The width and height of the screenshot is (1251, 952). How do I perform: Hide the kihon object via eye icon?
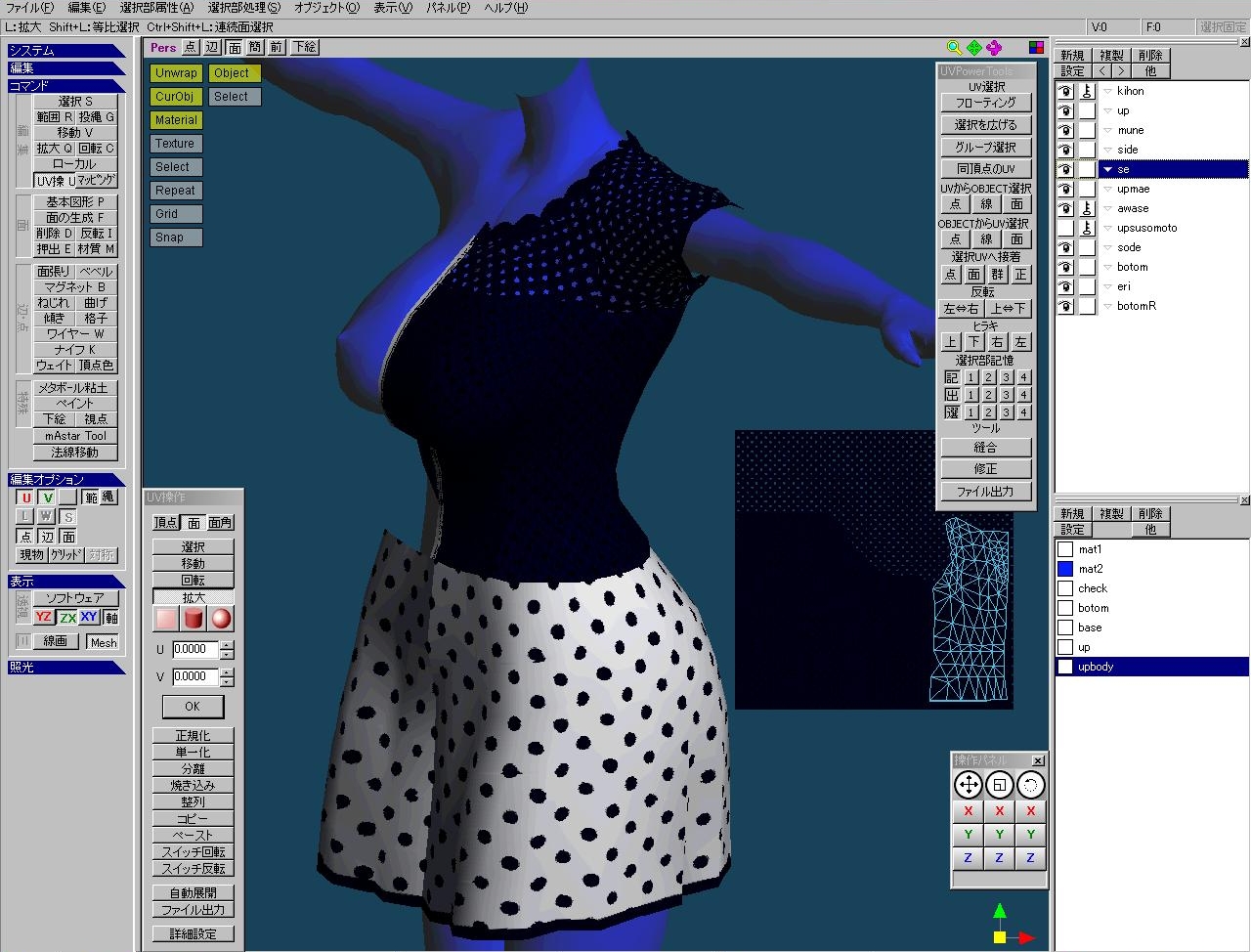point(1065,91)
